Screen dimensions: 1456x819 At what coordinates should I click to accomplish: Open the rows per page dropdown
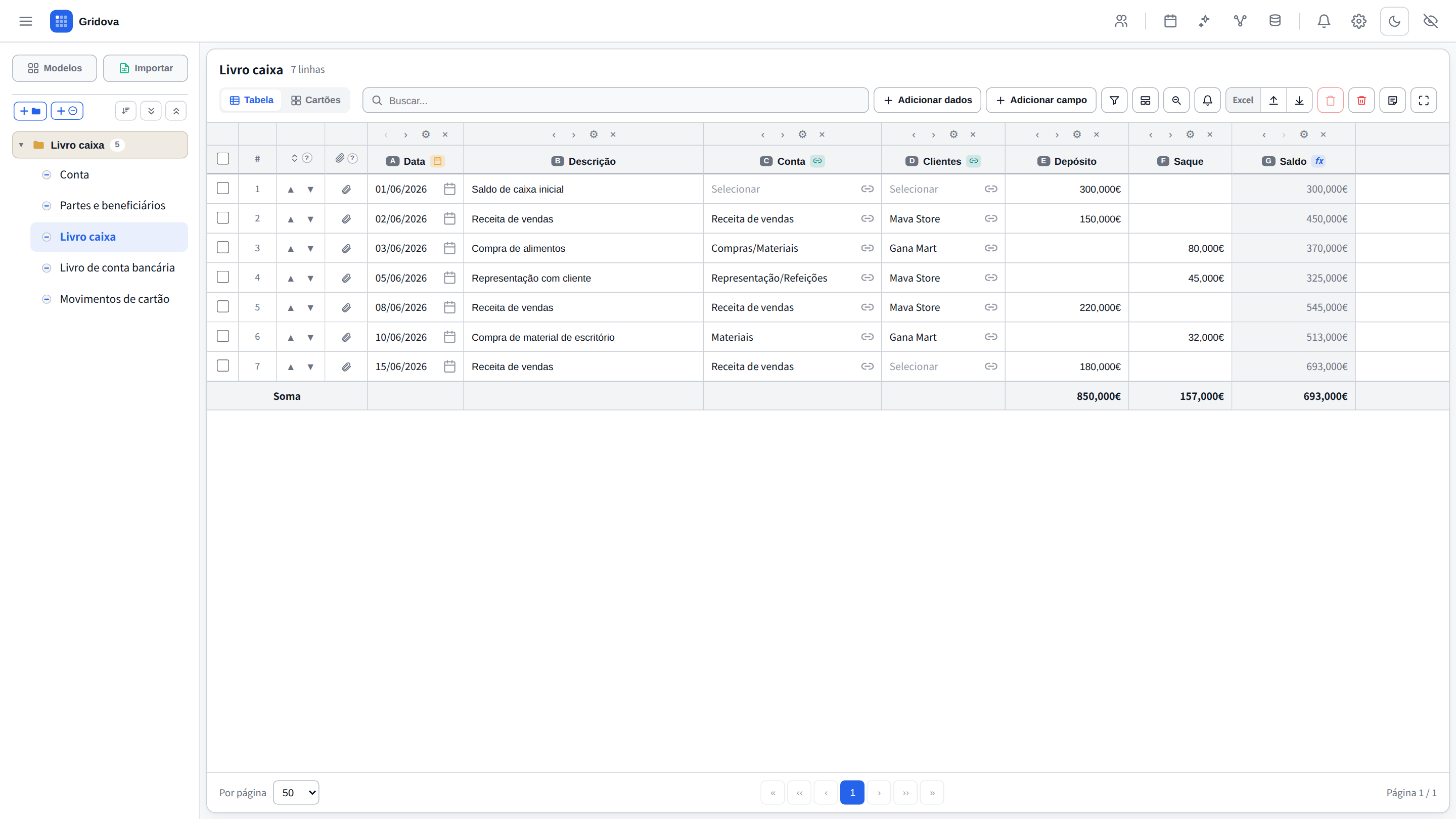[296, 792]
